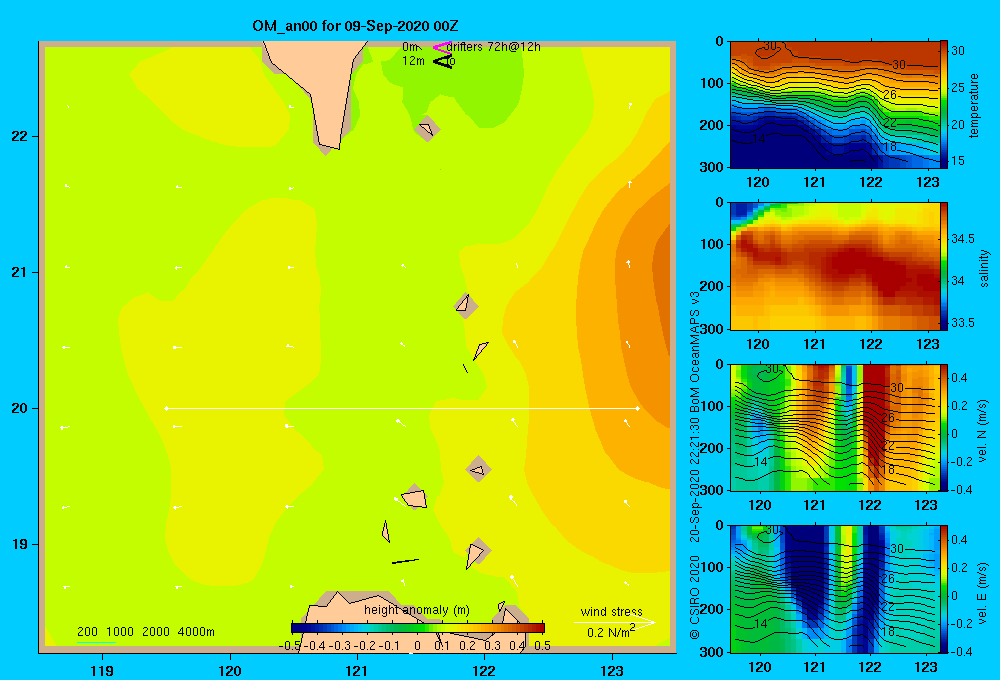Click the '15' tick on temperature color bar

[x=958, y=161]
